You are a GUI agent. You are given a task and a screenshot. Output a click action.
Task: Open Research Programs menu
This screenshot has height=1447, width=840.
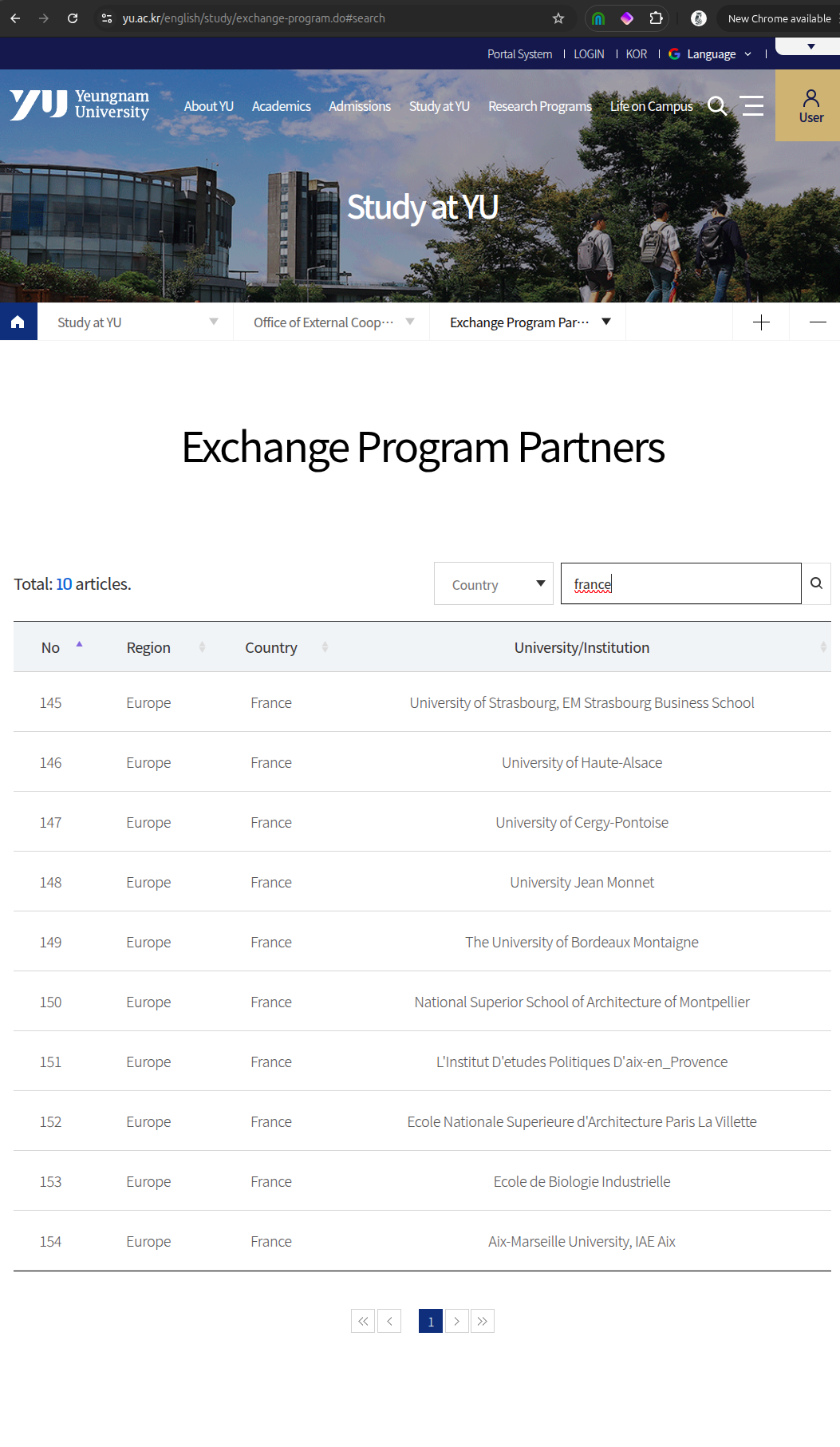[540, 106]
